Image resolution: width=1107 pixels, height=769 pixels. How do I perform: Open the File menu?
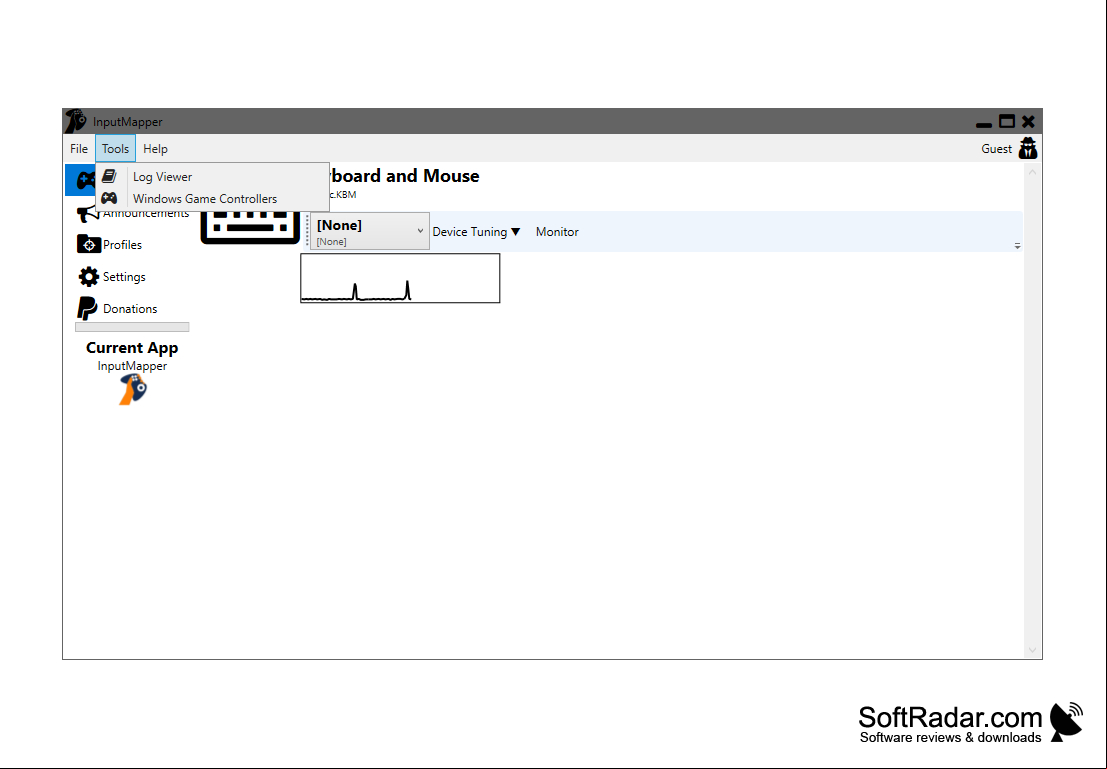pos(78,149)
